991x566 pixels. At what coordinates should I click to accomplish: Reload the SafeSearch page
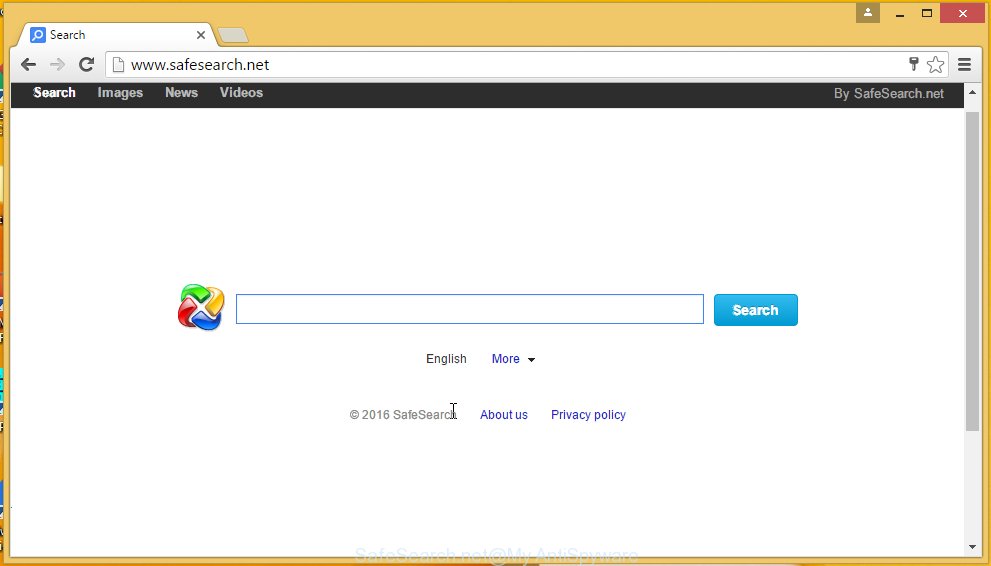point(86,64)
